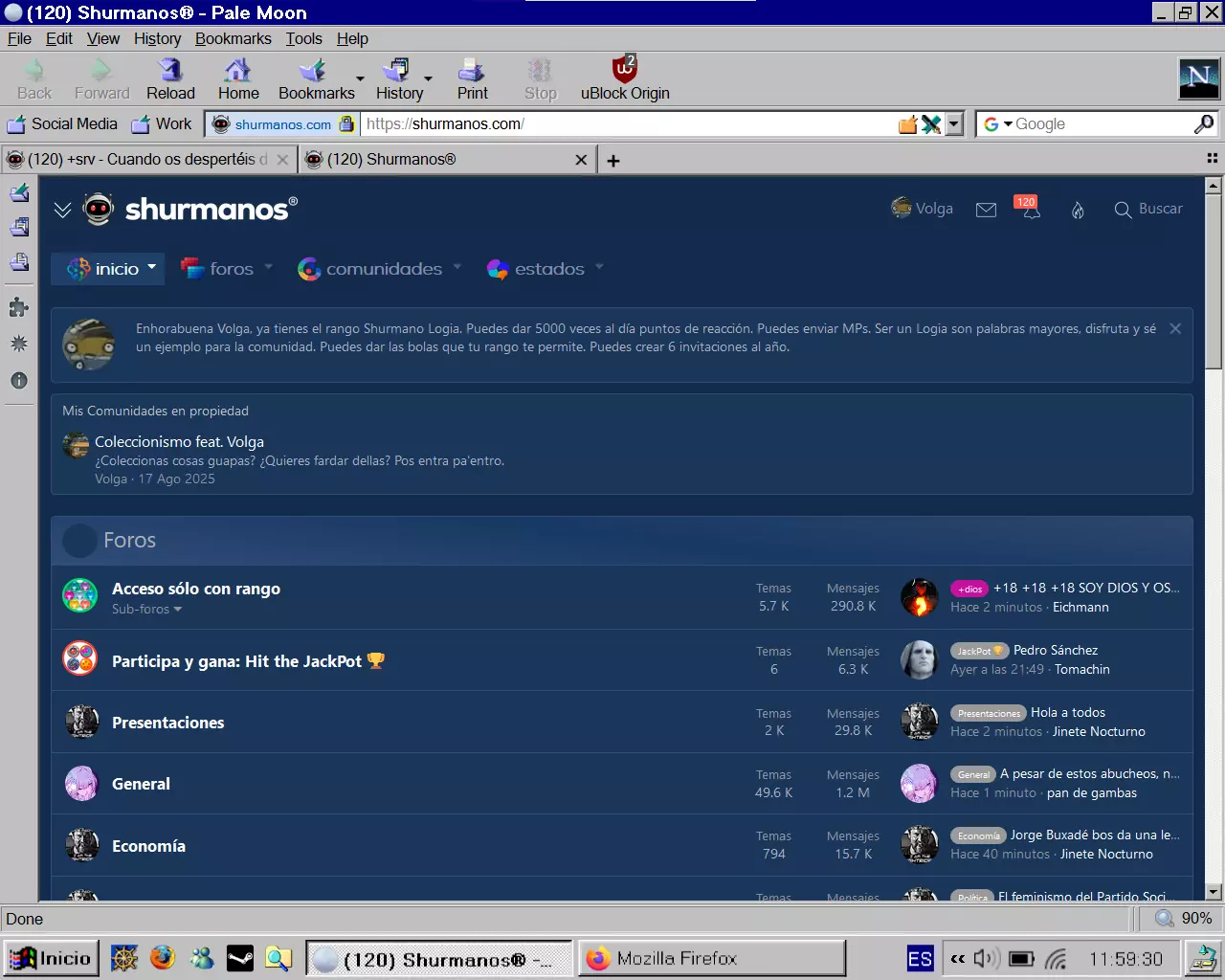
Task: Open the Bookmarks button dropdown arrow
Action: pos(360,79)
